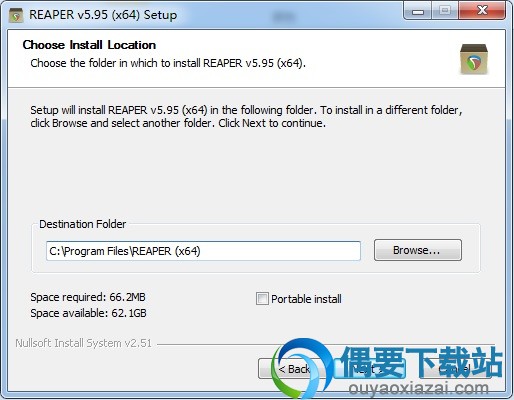Click the ouyaoxiazai.com watermark text

[418, 389]
